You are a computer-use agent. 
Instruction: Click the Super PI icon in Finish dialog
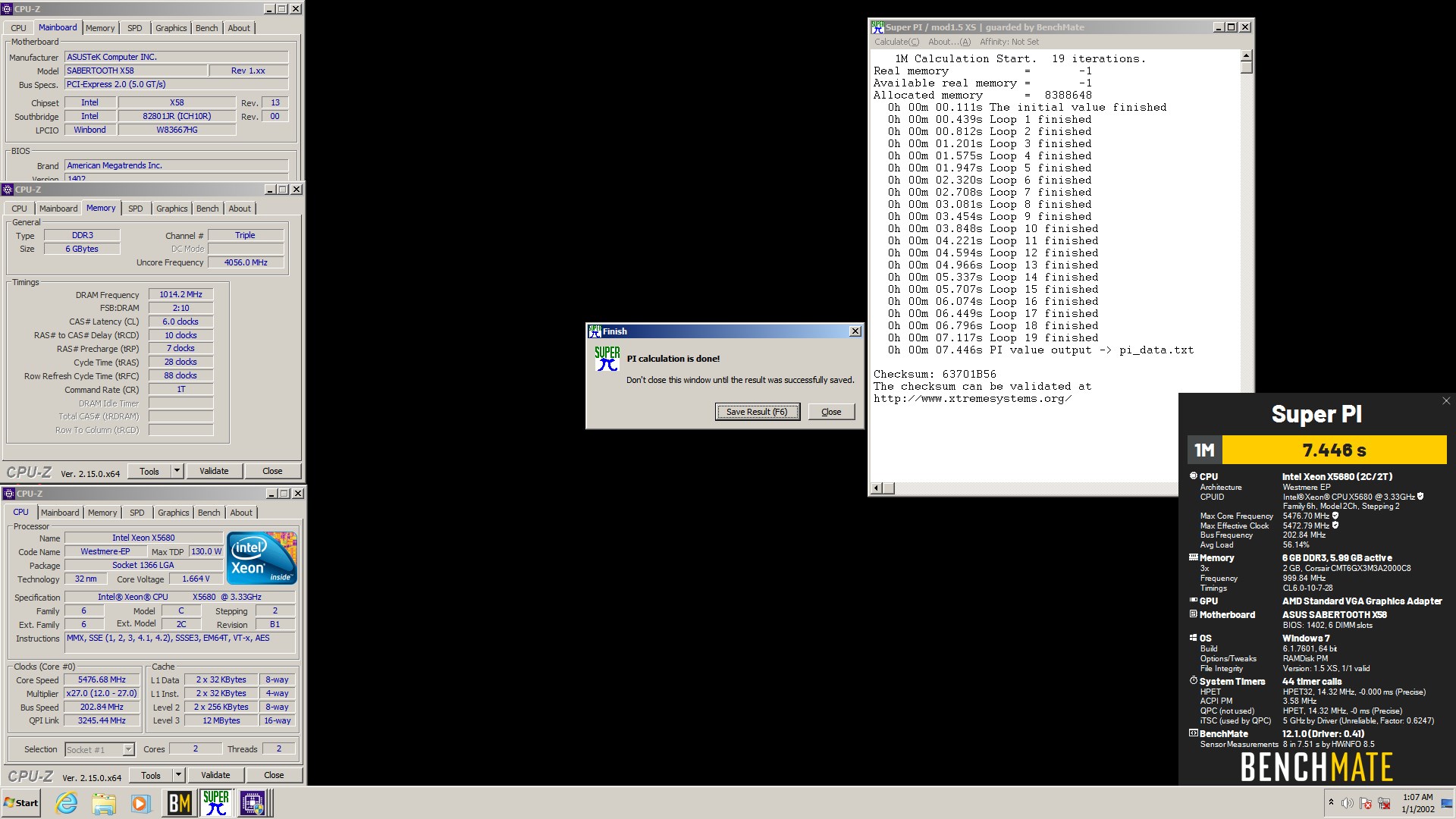coord(607,359)
